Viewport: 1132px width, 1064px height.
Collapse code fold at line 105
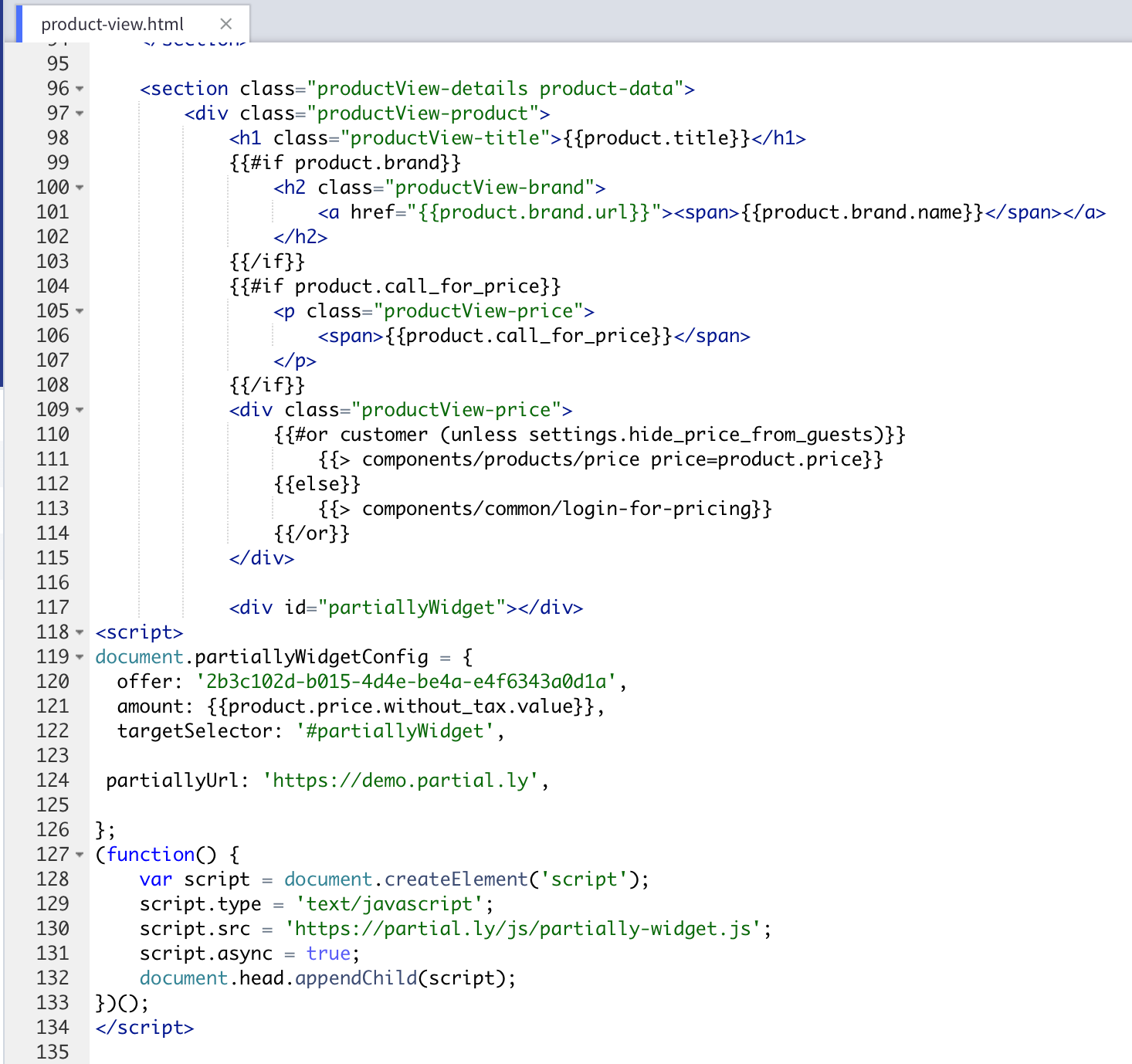click(x=80, y=311)
